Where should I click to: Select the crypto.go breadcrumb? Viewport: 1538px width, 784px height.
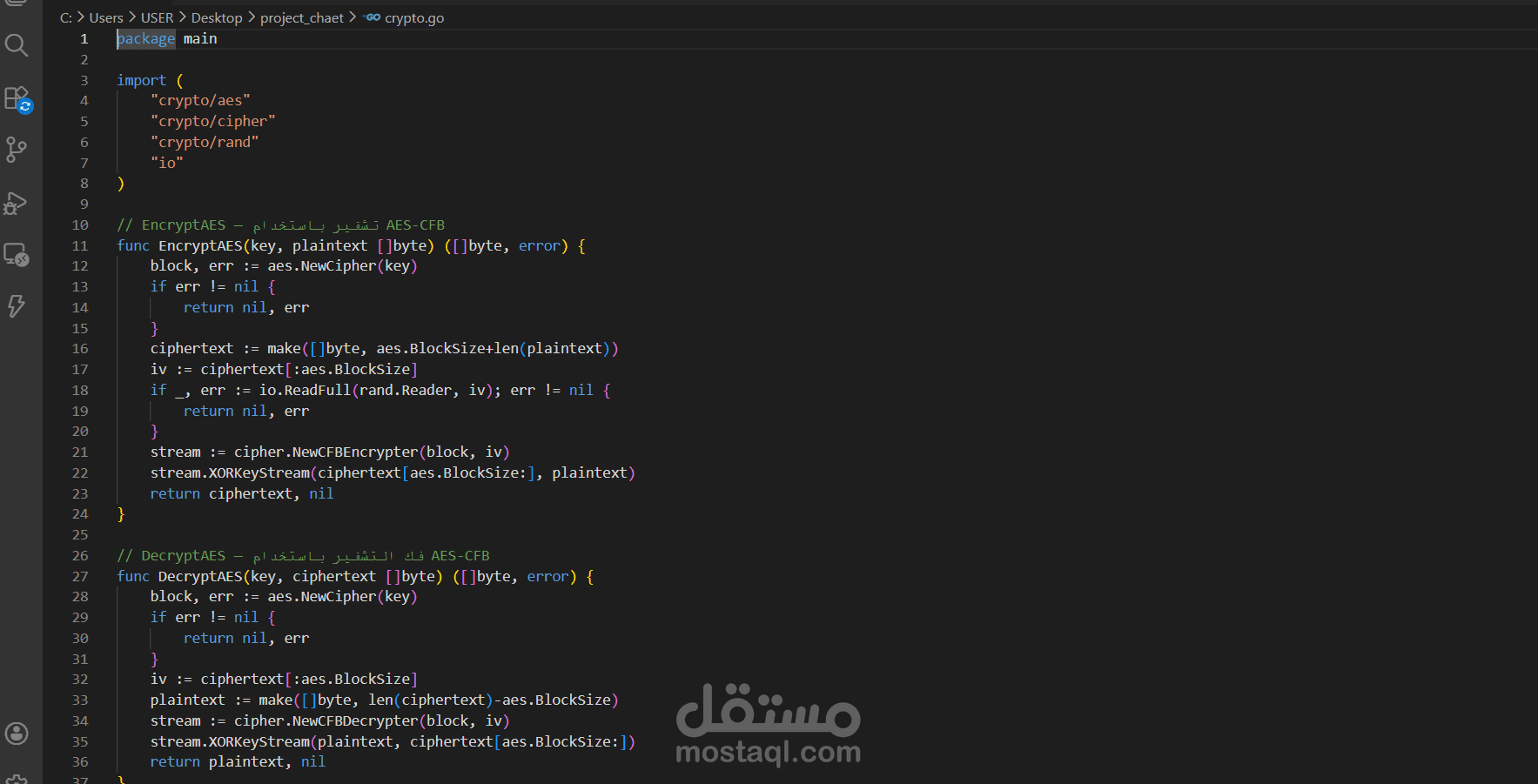point(414,17)
